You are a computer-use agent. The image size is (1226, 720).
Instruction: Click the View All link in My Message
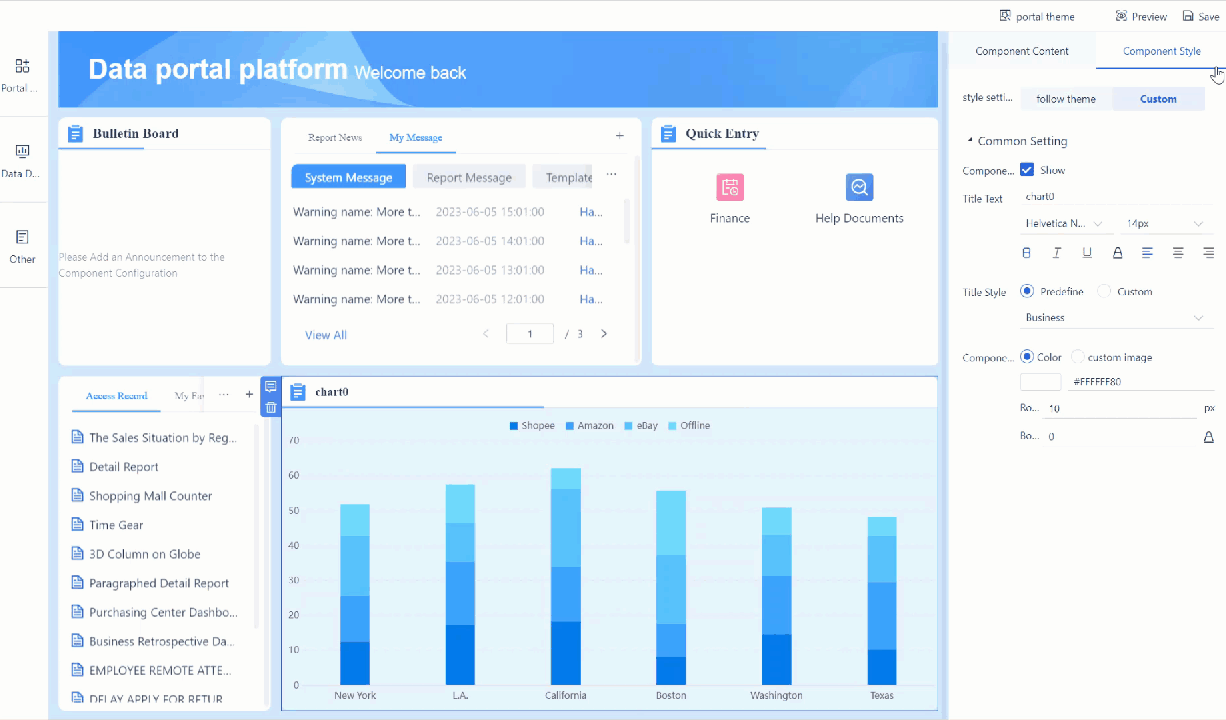[x=325, y=334]
